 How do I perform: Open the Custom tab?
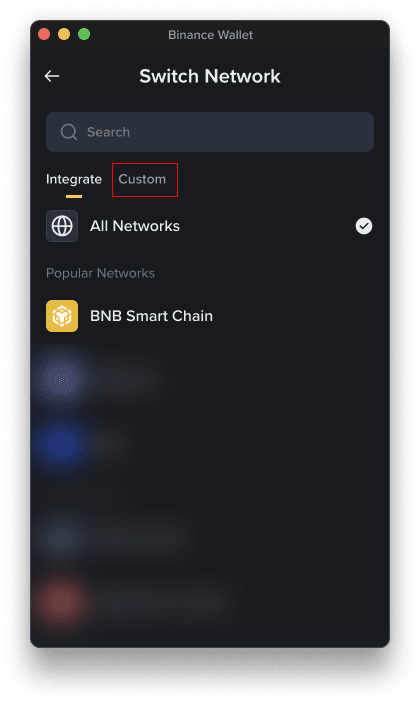[142, 179]
